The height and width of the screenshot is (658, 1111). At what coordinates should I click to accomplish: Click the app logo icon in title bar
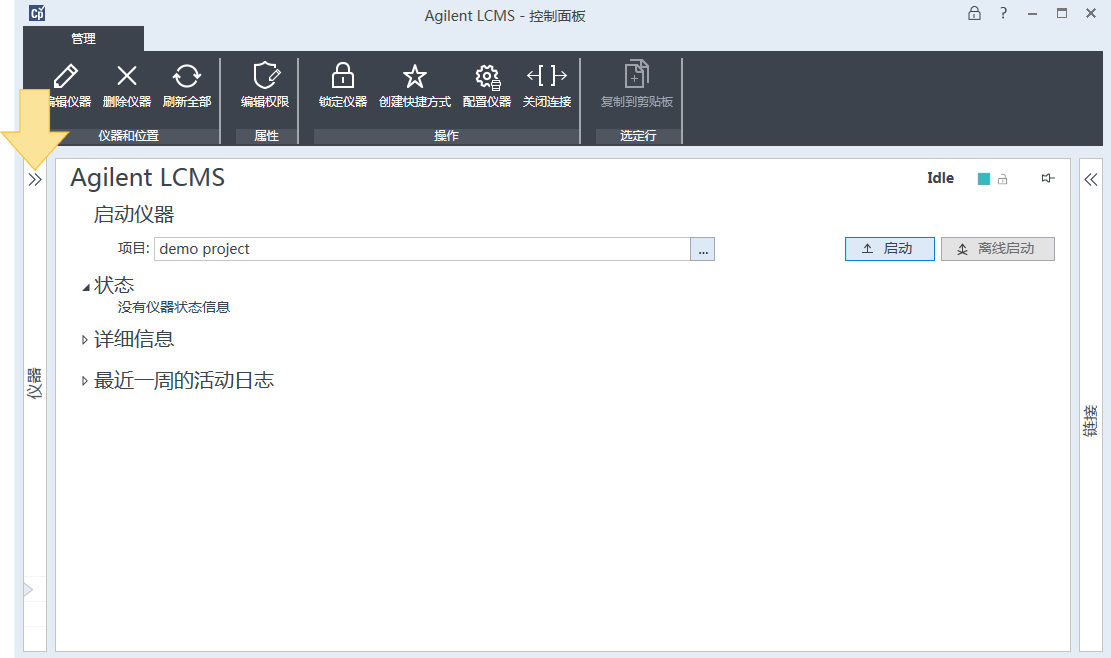(37, 13)
